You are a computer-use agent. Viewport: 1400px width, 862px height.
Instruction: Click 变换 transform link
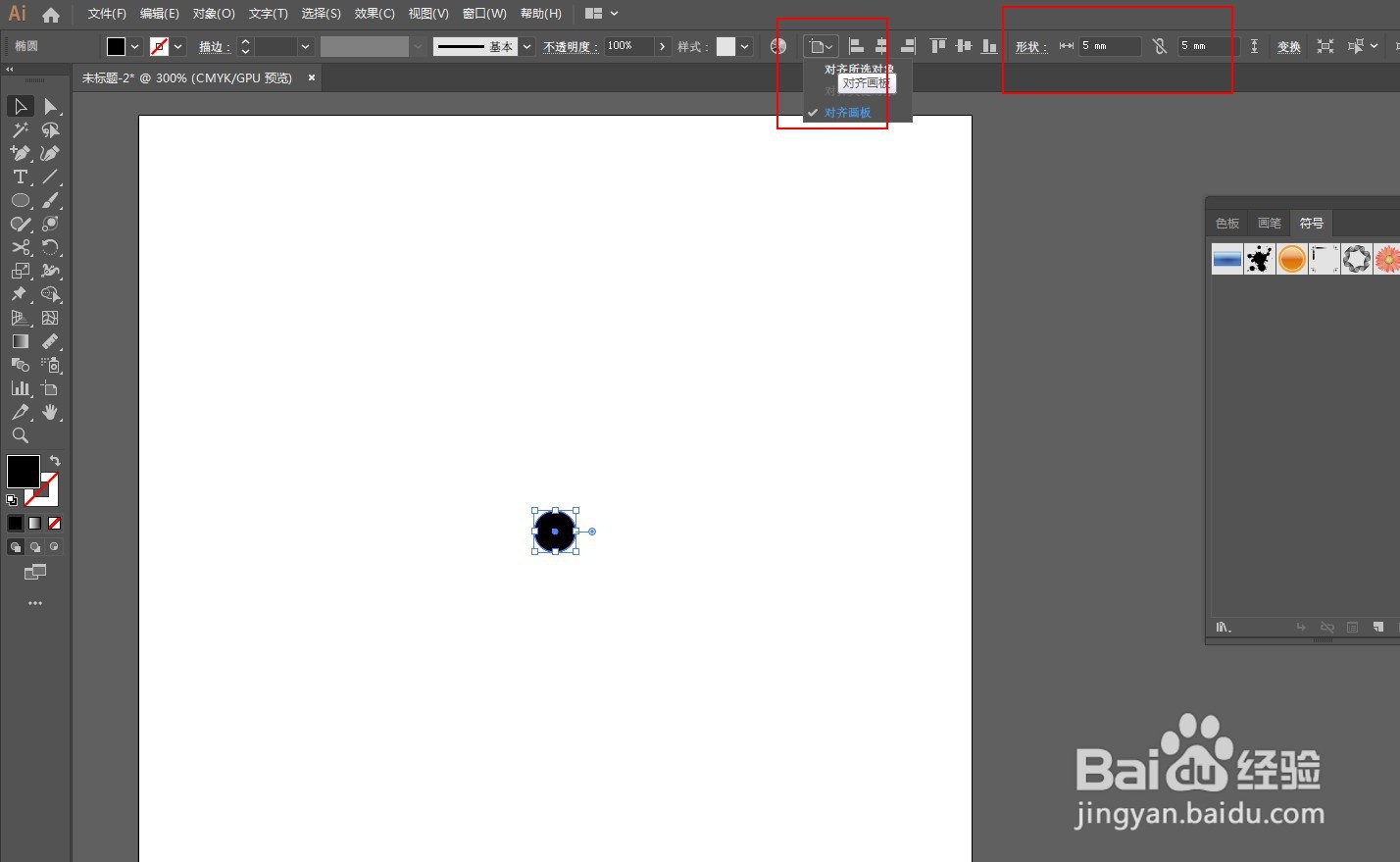1289,47
